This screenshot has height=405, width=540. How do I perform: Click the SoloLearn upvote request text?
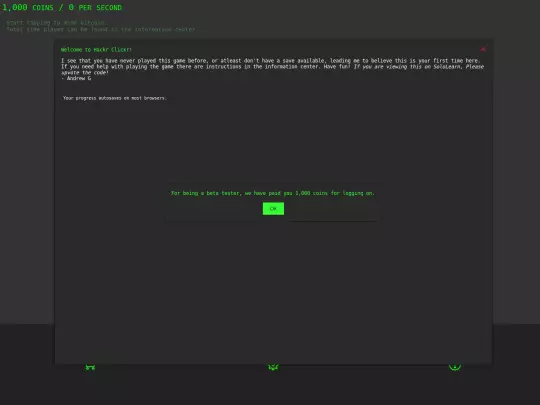click(272, 70)
